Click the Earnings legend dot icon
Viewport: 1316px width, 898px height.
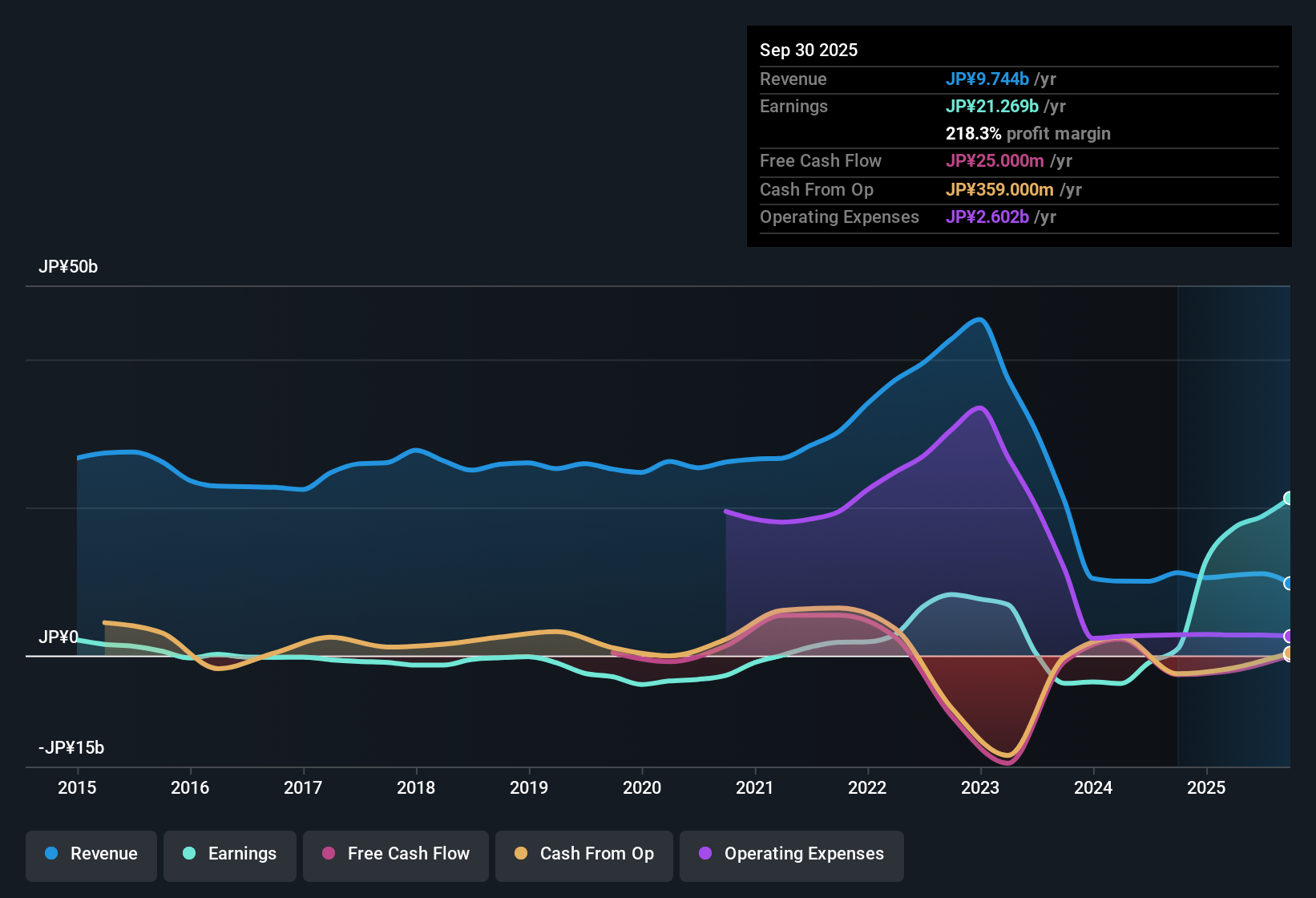click(x=188, y=854)
